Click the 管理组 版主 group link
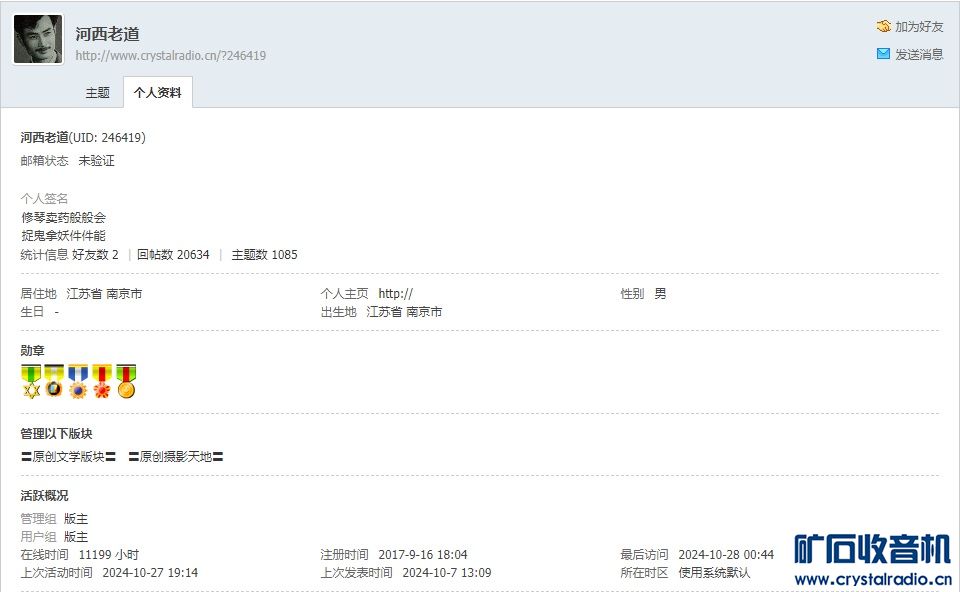 click(76, 519)
